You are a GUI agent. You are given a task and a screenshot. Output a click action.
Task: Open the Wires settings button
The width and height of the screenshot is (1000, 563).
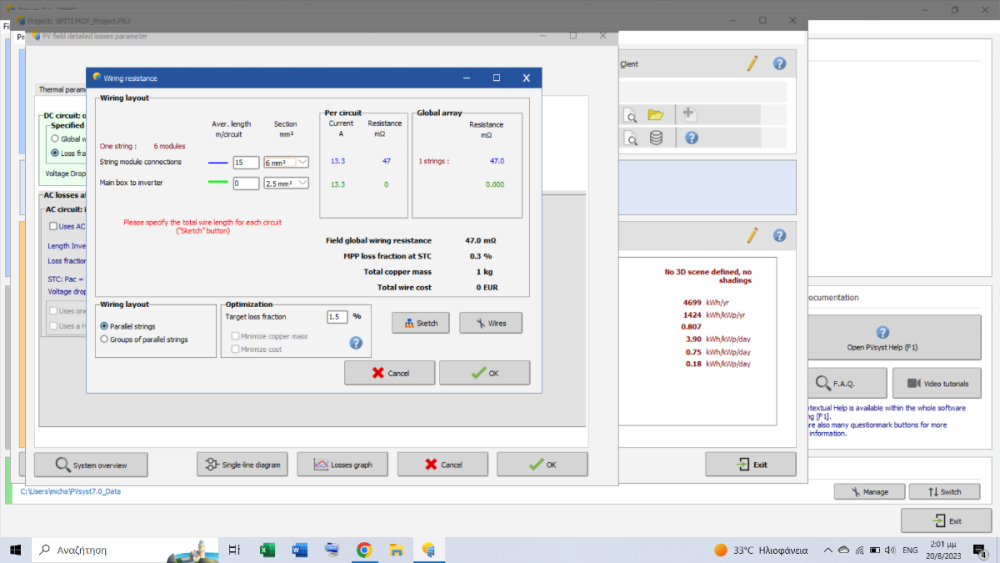pyautogui.click(x=490, y=323)
